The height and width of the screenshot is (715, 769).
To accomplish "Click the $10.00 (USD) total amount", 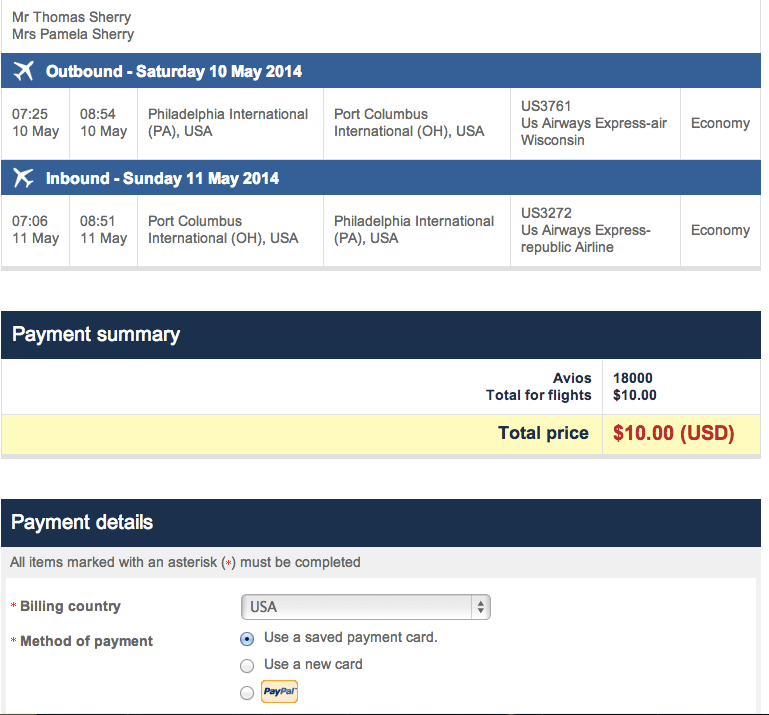I will coord(673,433).
